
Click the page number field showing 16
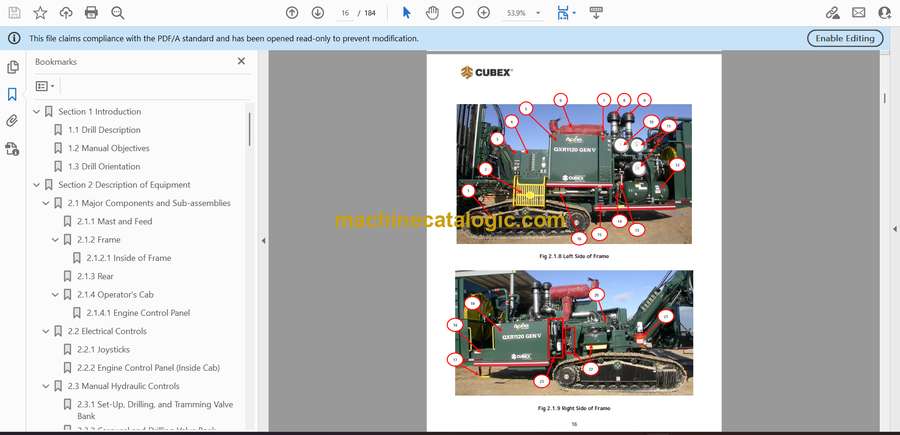tap(345, 13)
